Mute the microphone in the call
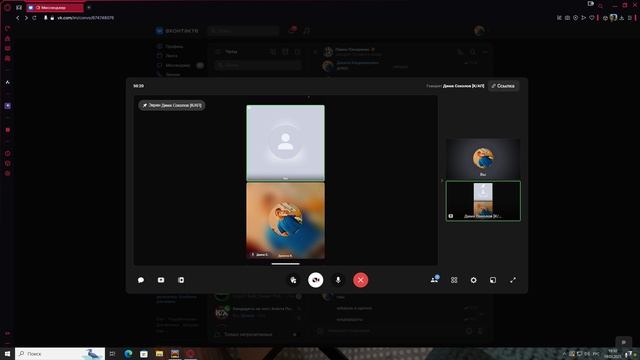The height and width of the screenshot is (360, 640). click(x=338, y=280)
